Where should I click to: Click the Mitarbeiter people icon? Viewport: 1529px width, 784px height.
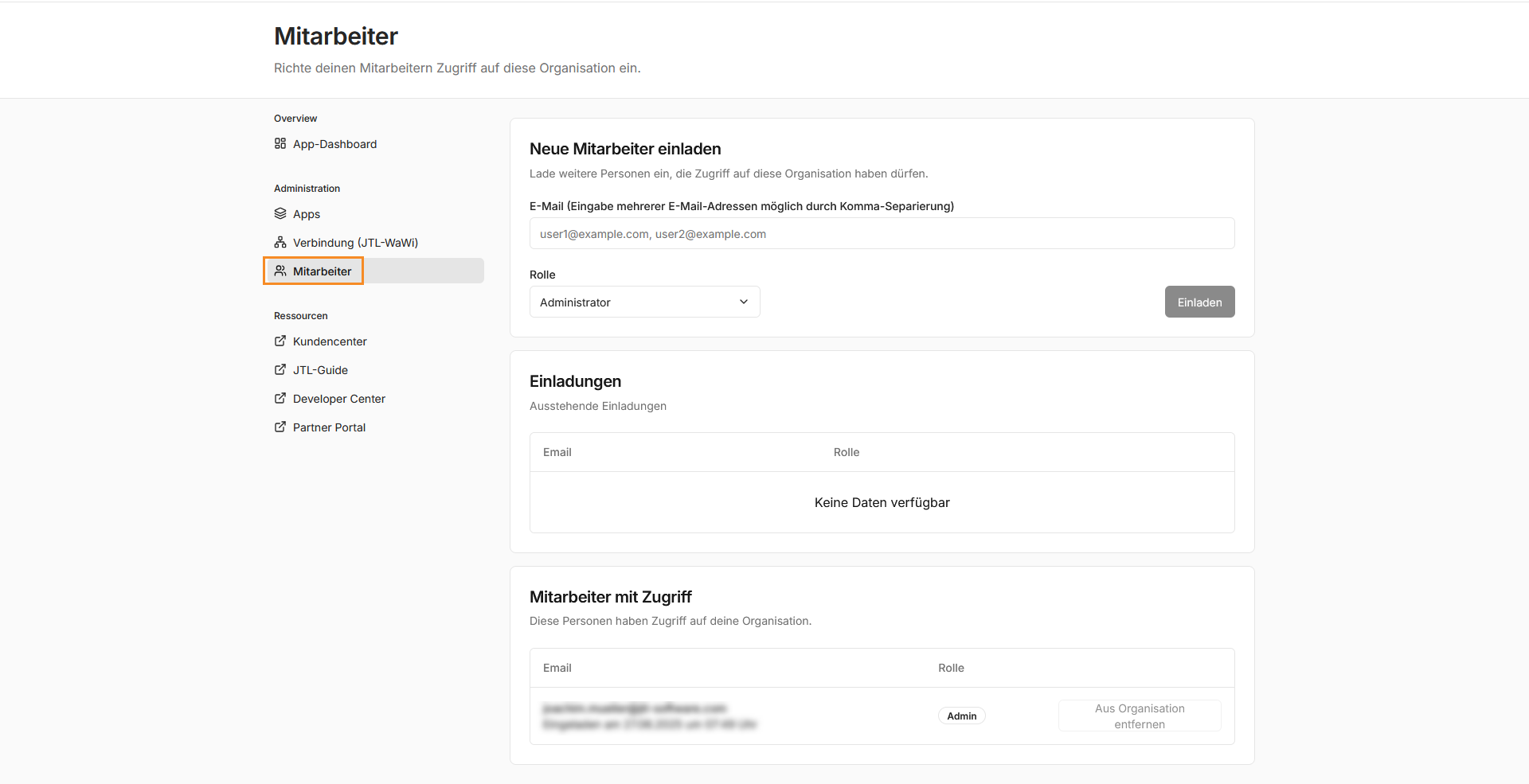280,271
